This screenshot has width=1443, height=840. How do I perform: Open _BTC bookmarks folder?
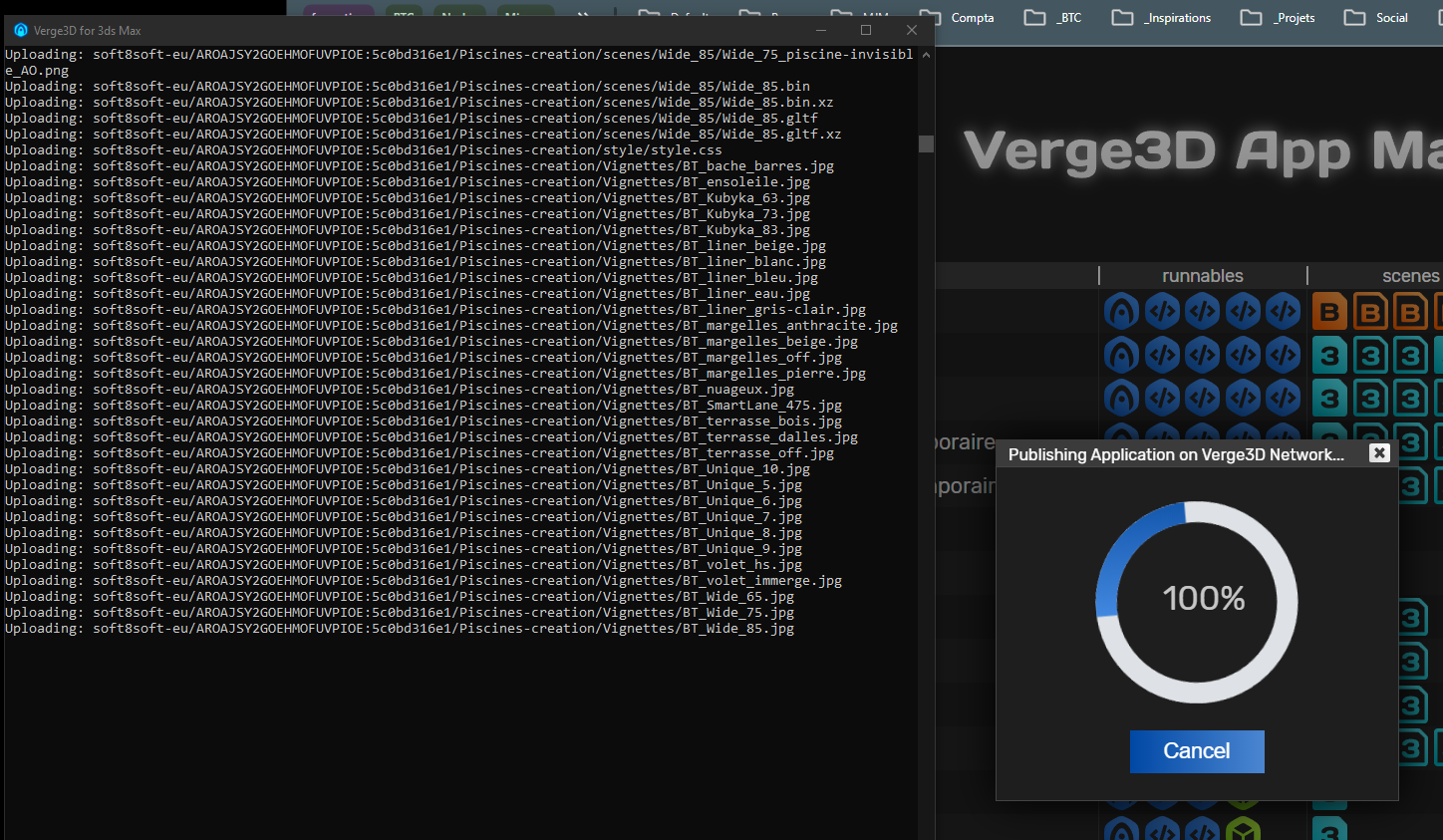[x=1053, y=17]
